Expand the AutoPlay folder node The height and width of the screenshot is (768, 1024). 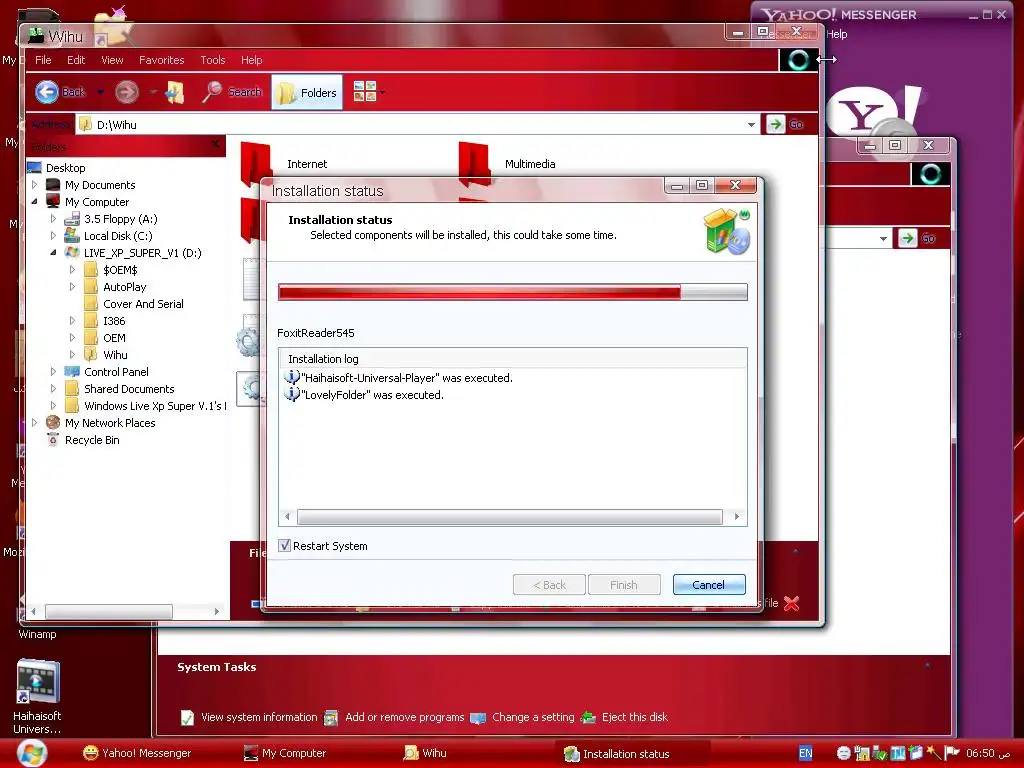[72, 287]
